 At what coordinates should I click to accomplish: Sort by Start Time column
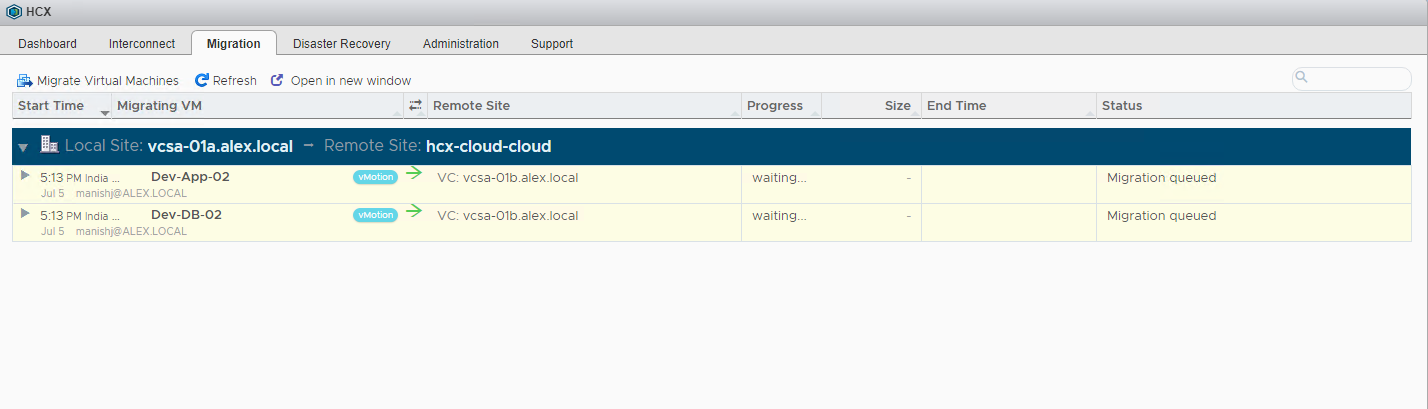tap(52, 106)
